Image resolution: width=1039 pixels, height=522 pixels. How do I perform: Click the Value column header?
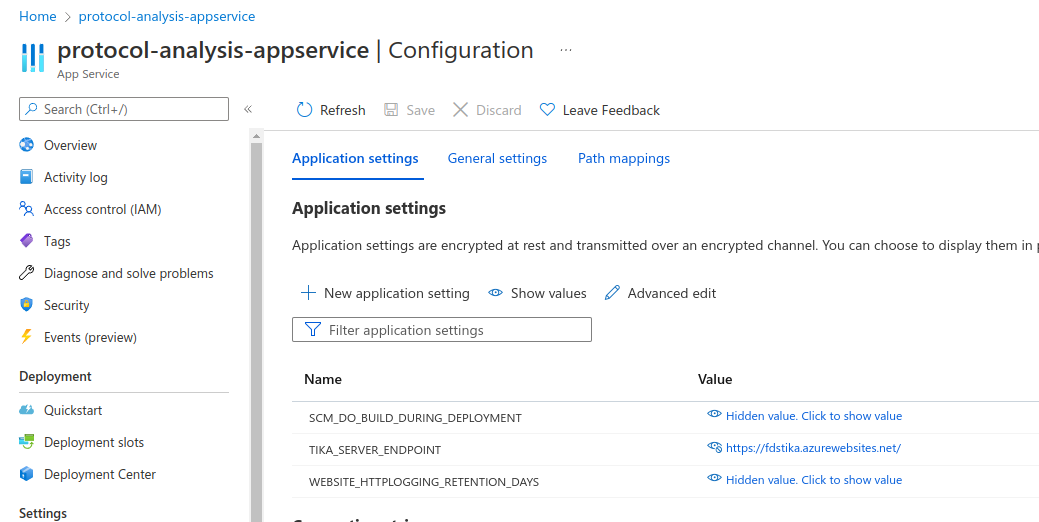click(x=715, y=380)
